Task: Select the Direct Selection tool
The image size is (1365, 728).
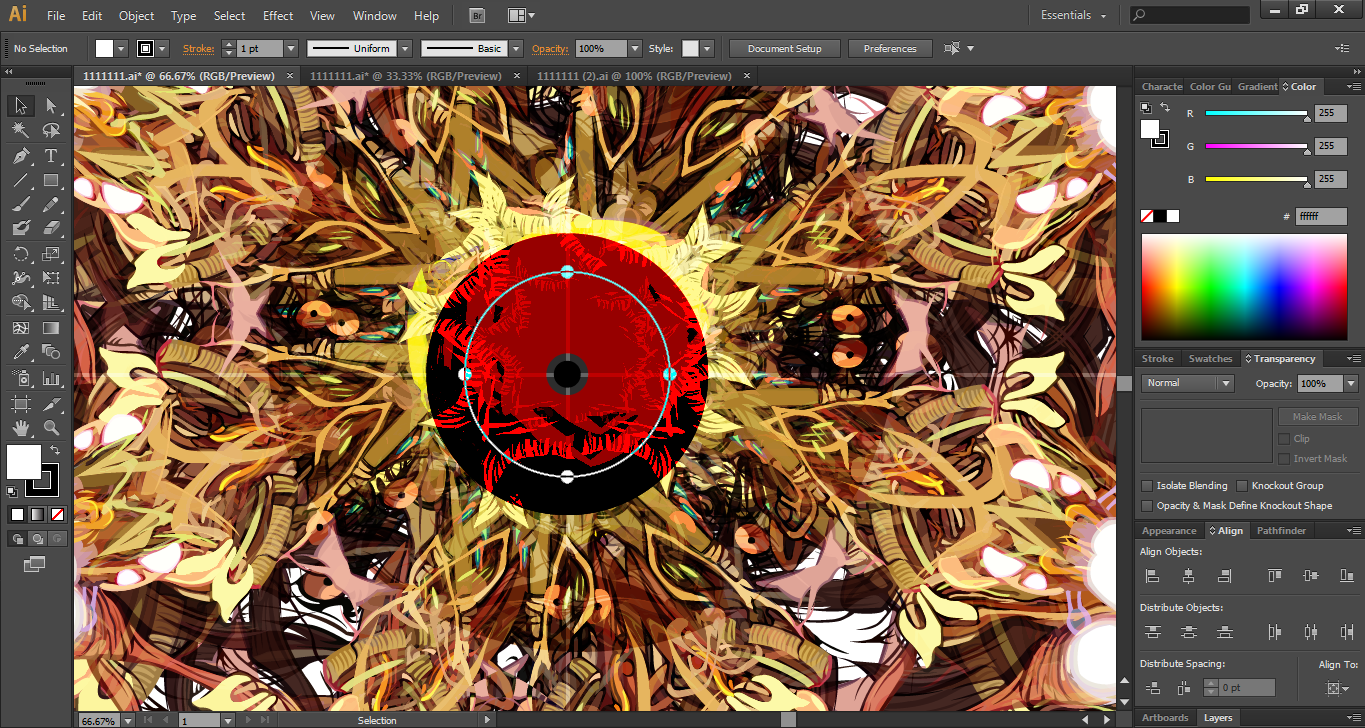Action: (51, 106)
